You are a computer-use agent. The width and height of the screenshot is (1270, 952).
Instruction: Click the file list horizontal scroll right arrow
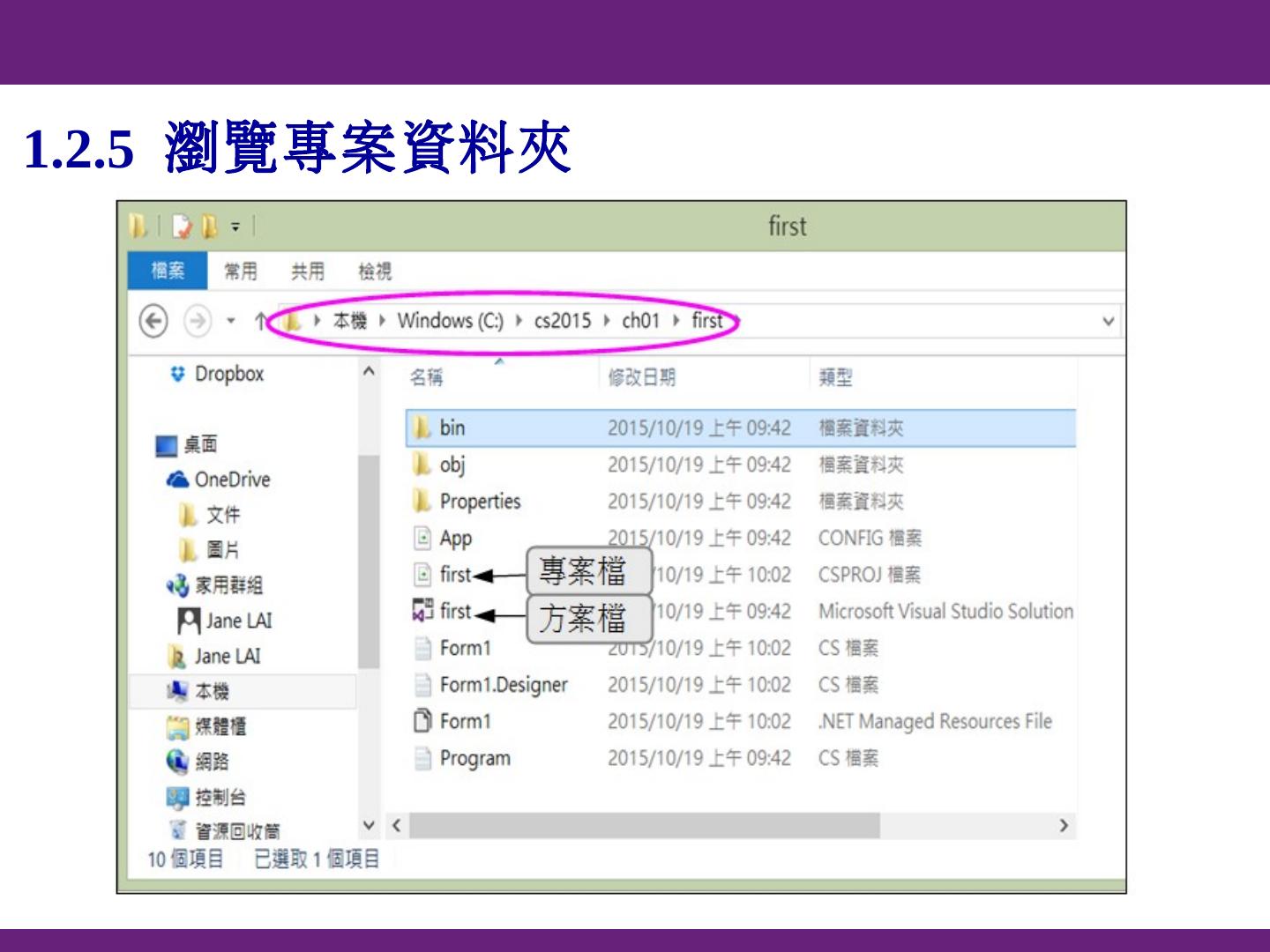coord(1064,826)
